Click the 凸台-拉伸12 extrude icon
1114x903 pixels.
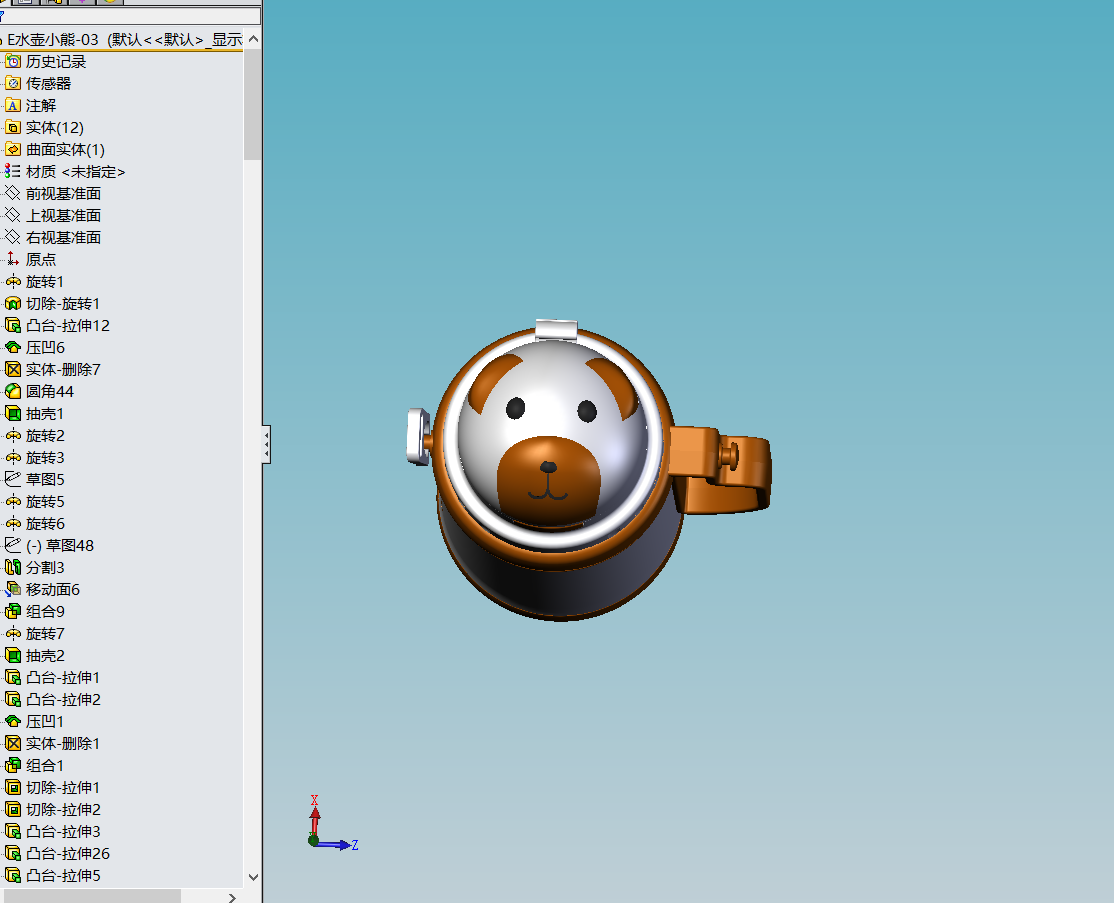point(13,325)
